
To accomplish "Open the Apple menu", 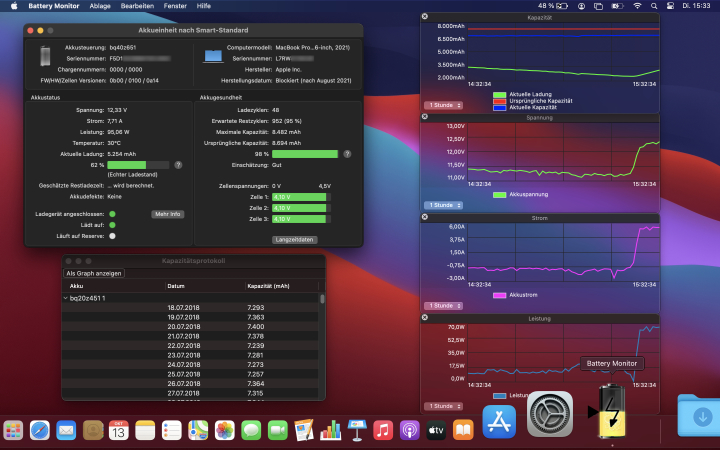I will point(14,6).
